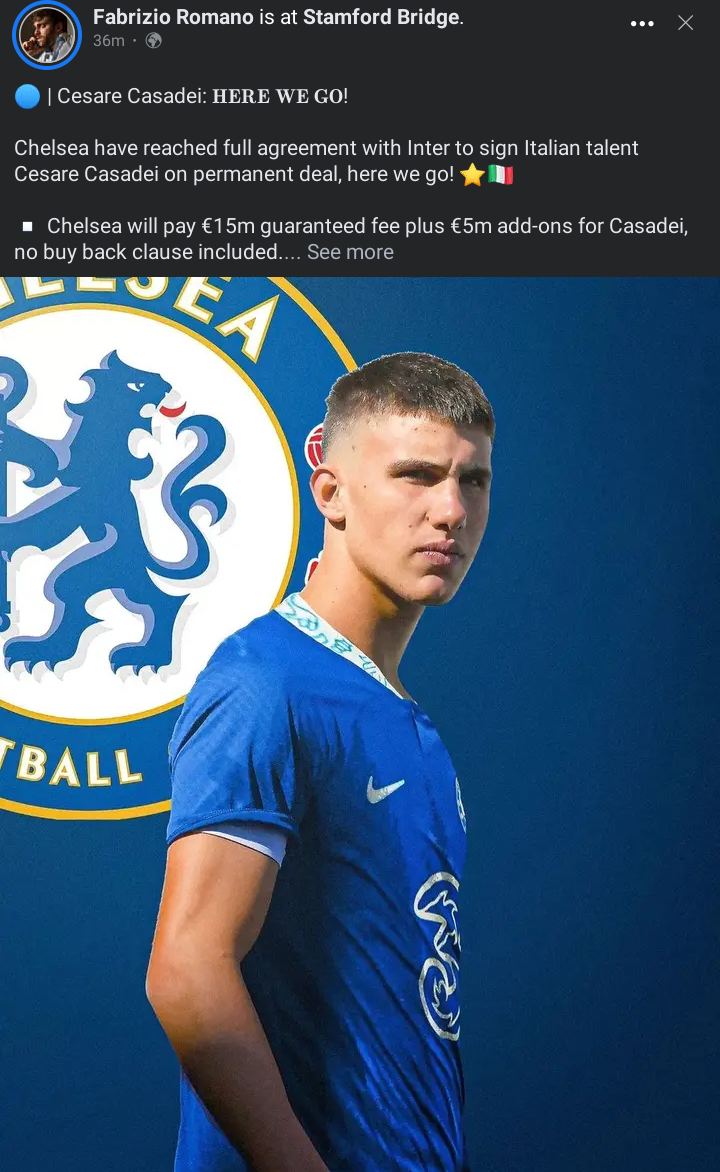Click the 36m post timestamp
Viewport: 720px width, 1172px height.
point(108,41)
